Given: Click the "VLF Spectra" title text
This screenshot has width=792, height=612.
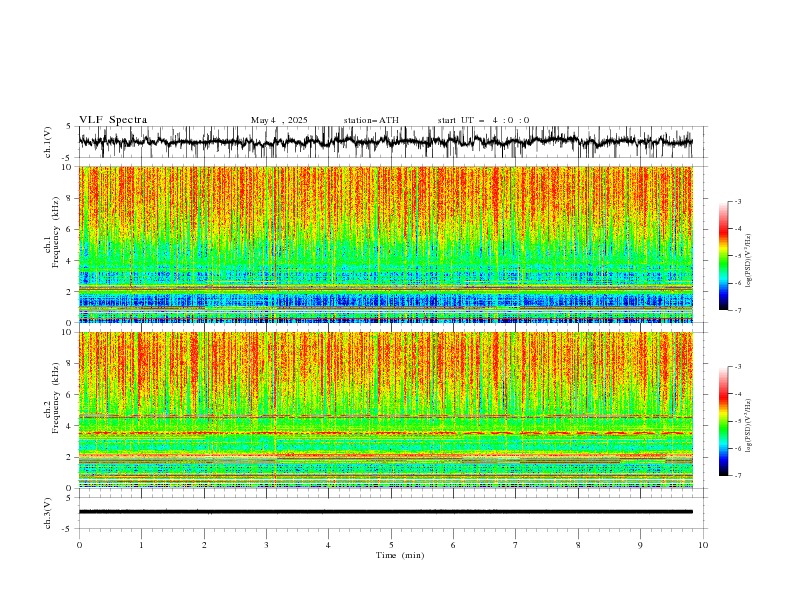Looking at the screenshot, I should point(113,120).
